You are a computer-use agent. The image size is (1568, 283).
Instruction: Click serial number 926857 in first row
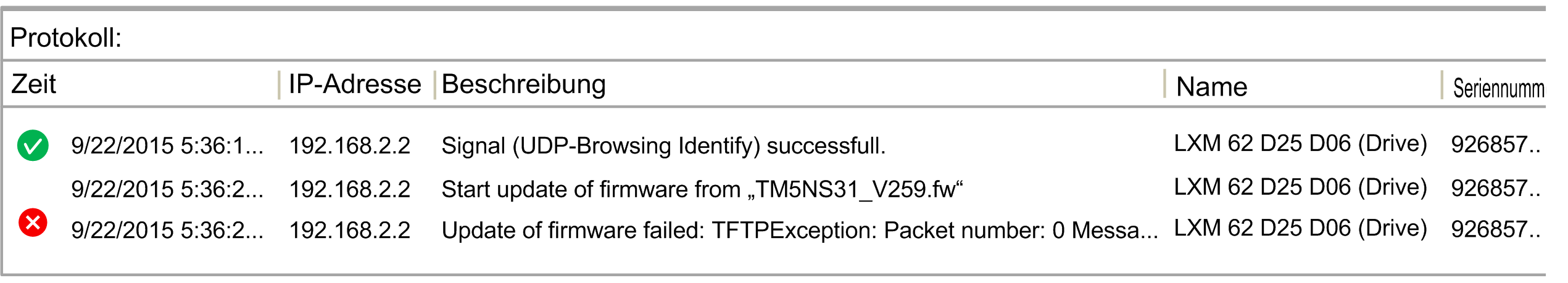1495,145
